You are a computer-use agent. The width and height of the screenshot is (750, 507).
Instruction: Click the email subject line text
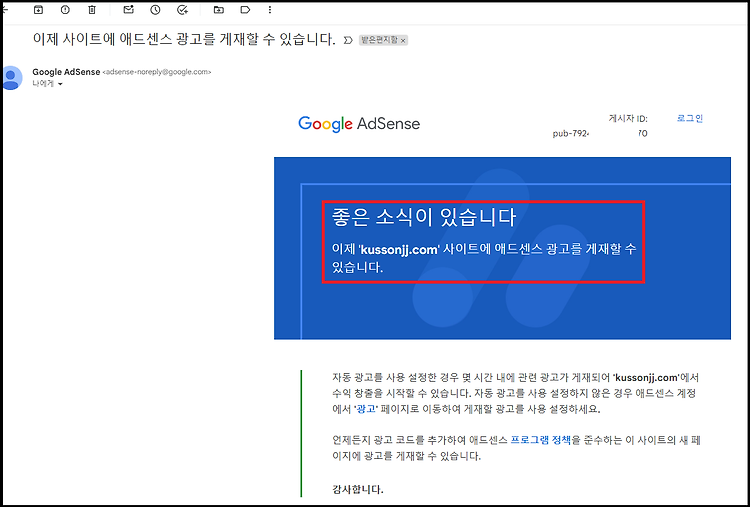[184, 39]
